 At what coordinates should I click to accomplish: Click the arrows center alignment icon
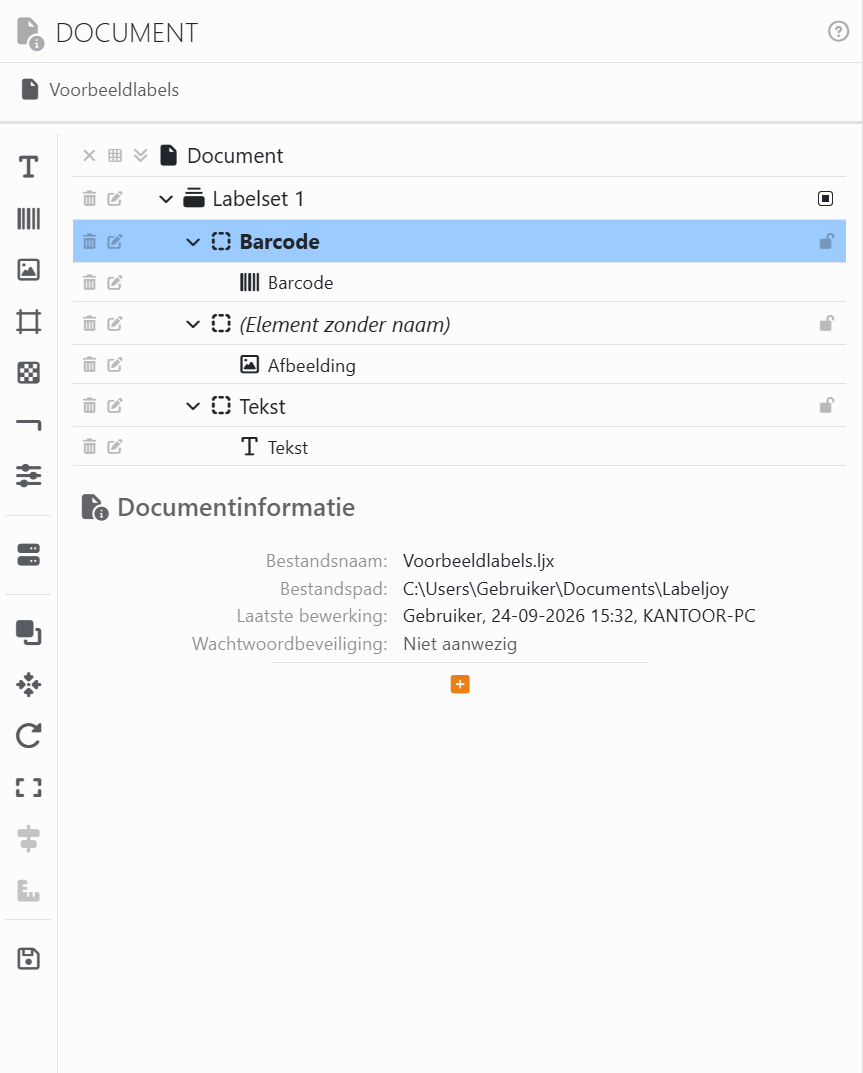pyautogui.click(x=28, y=684)
